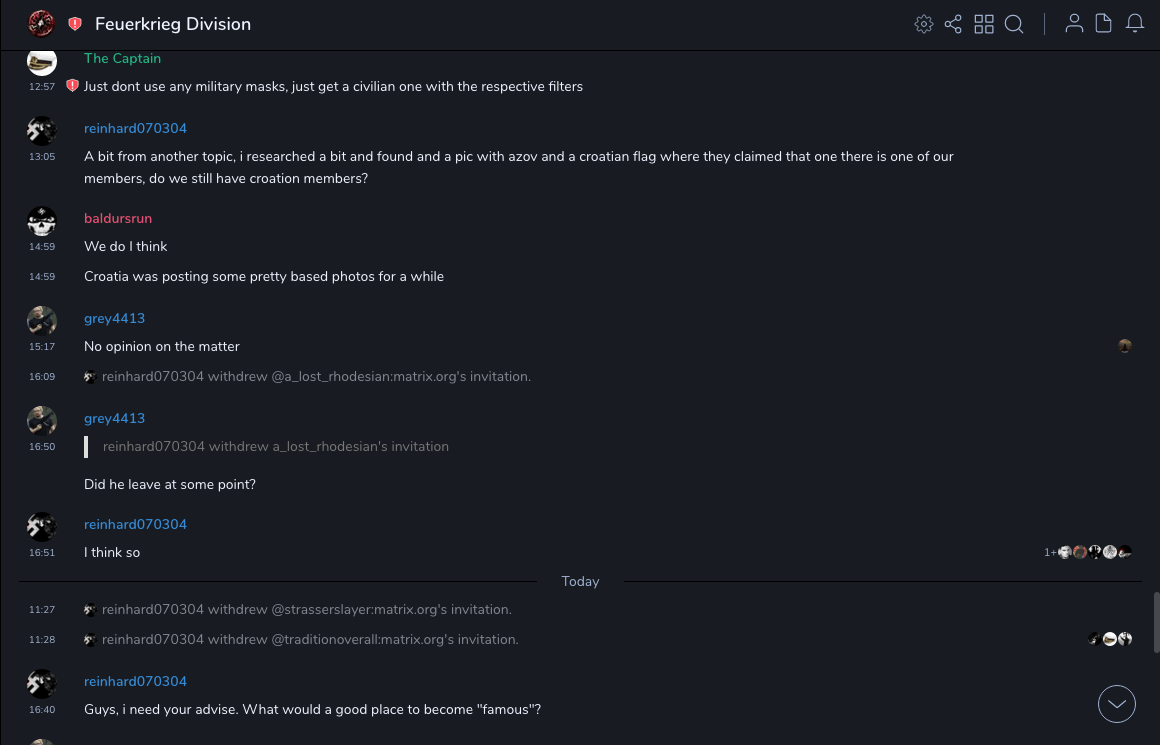Click the baldursrun username
Viewport: 1160px width, 745px height.
[x=118, y=218]
